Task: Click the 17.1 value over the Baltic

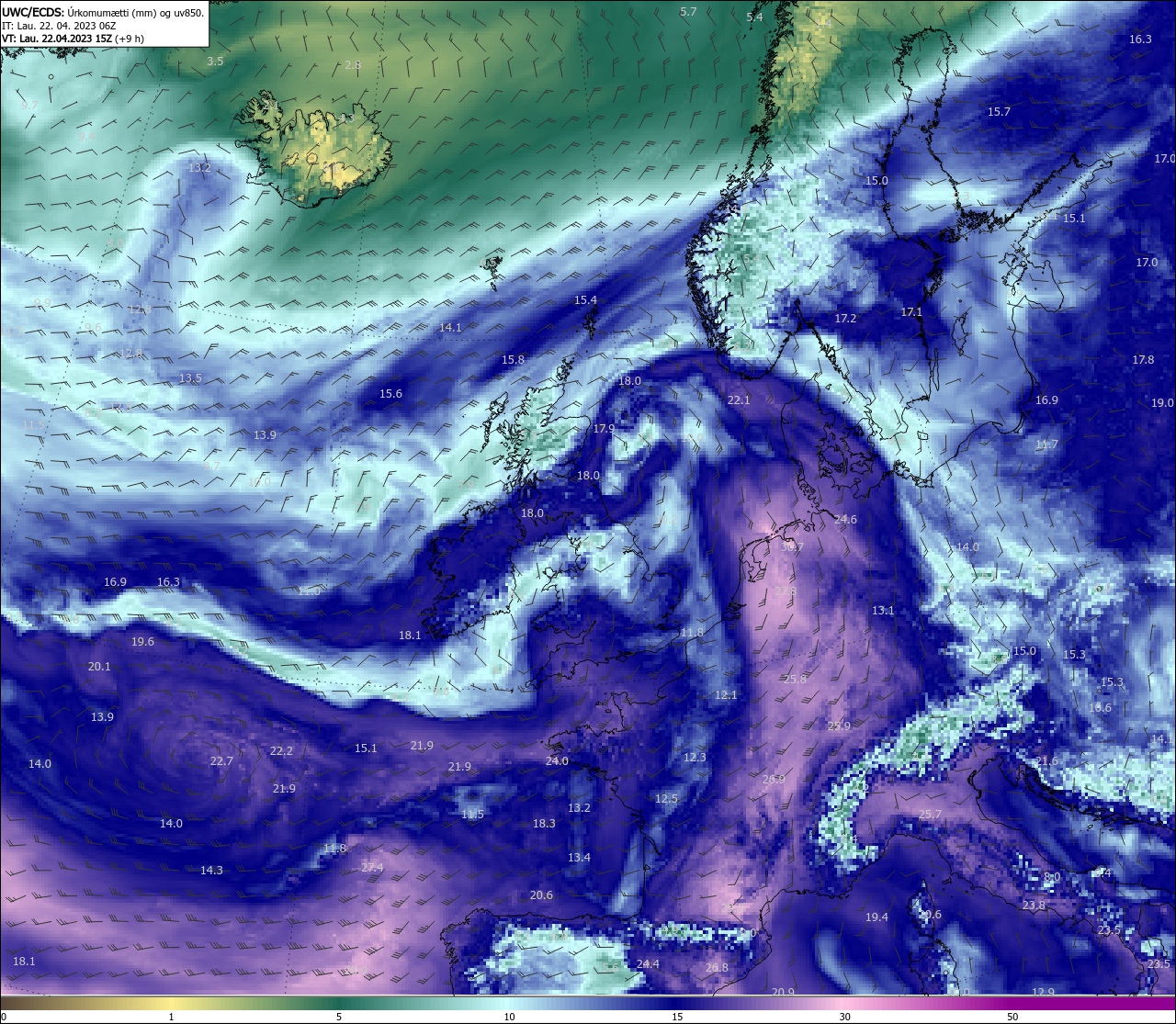Action: (x=910, y=311)
